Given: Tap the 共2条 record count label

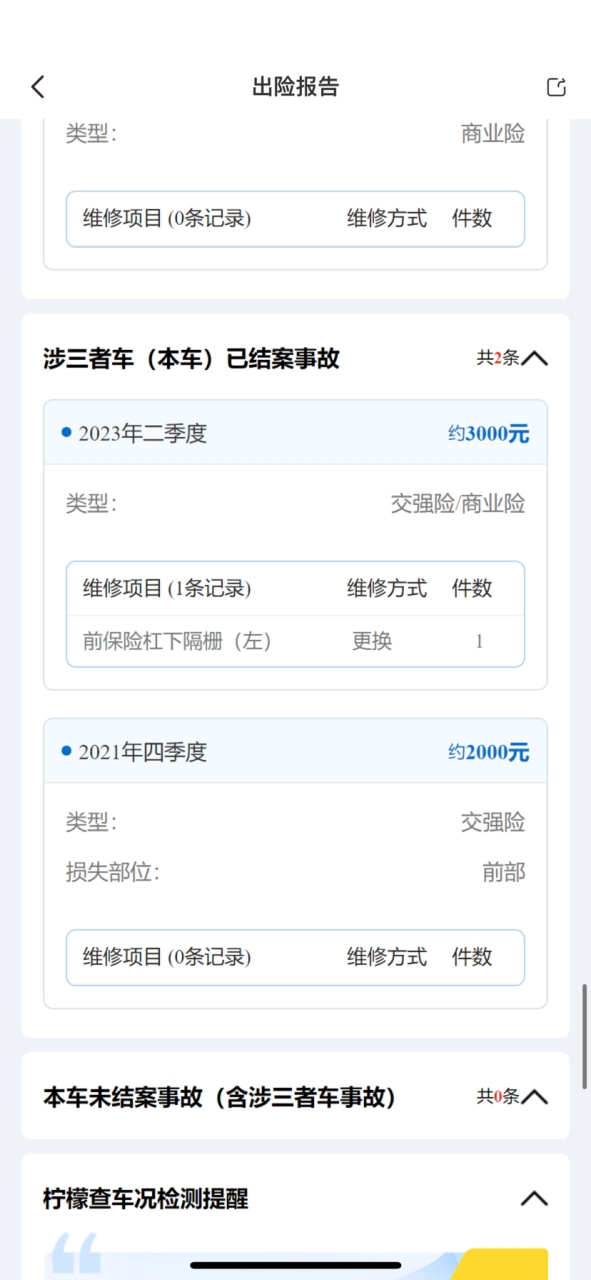Looking at the screenshot, I should point(497,358).
